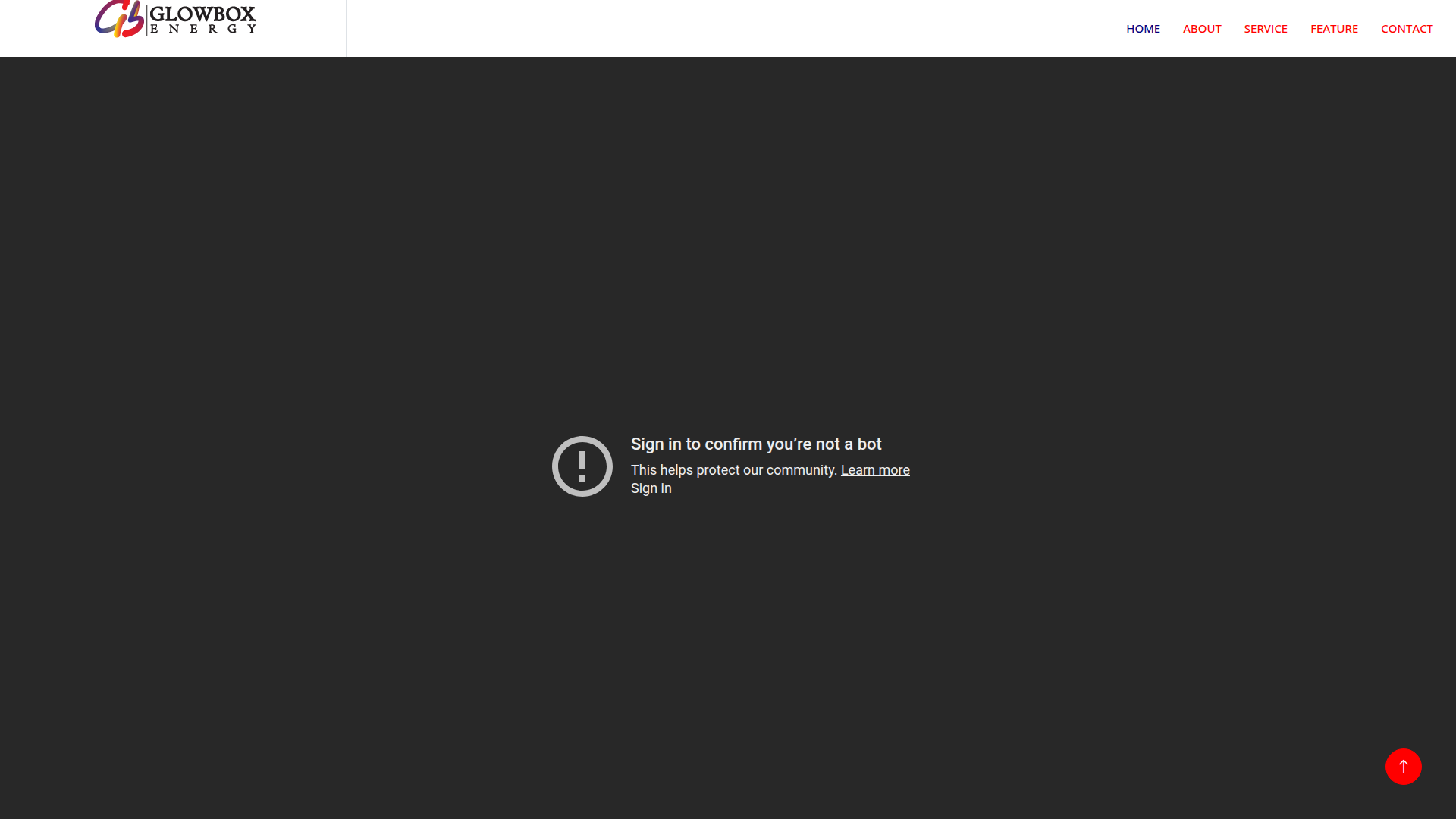Image resolution: width=1456 pixels, height=819 pixels.
Task: Click the red scroll-to-top arrow button
Action: [1403, 767]
